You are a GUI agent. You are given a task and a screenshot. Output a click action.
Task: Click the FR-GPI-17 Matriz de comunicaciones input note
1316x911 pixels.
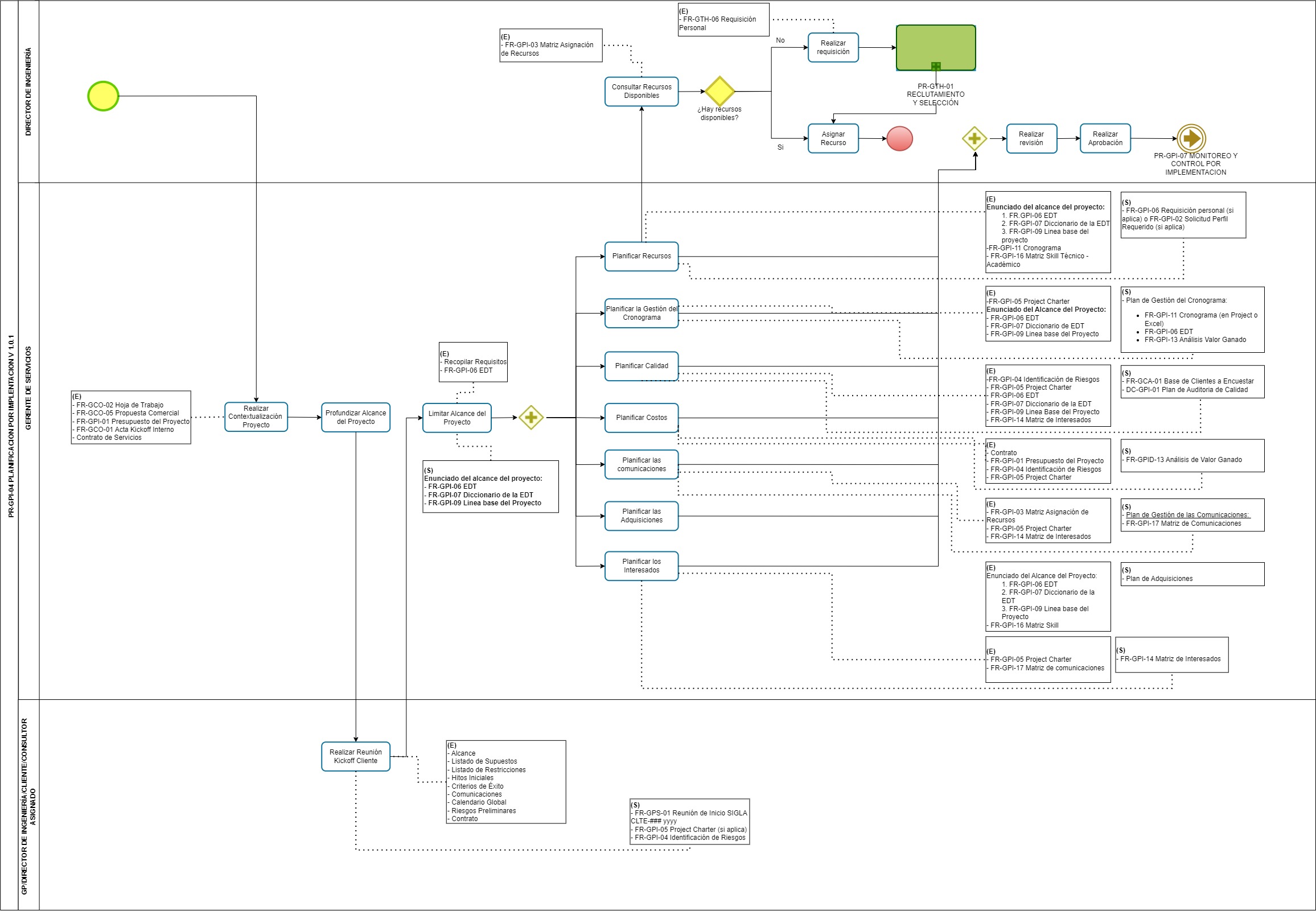(x=1048, y=661)
